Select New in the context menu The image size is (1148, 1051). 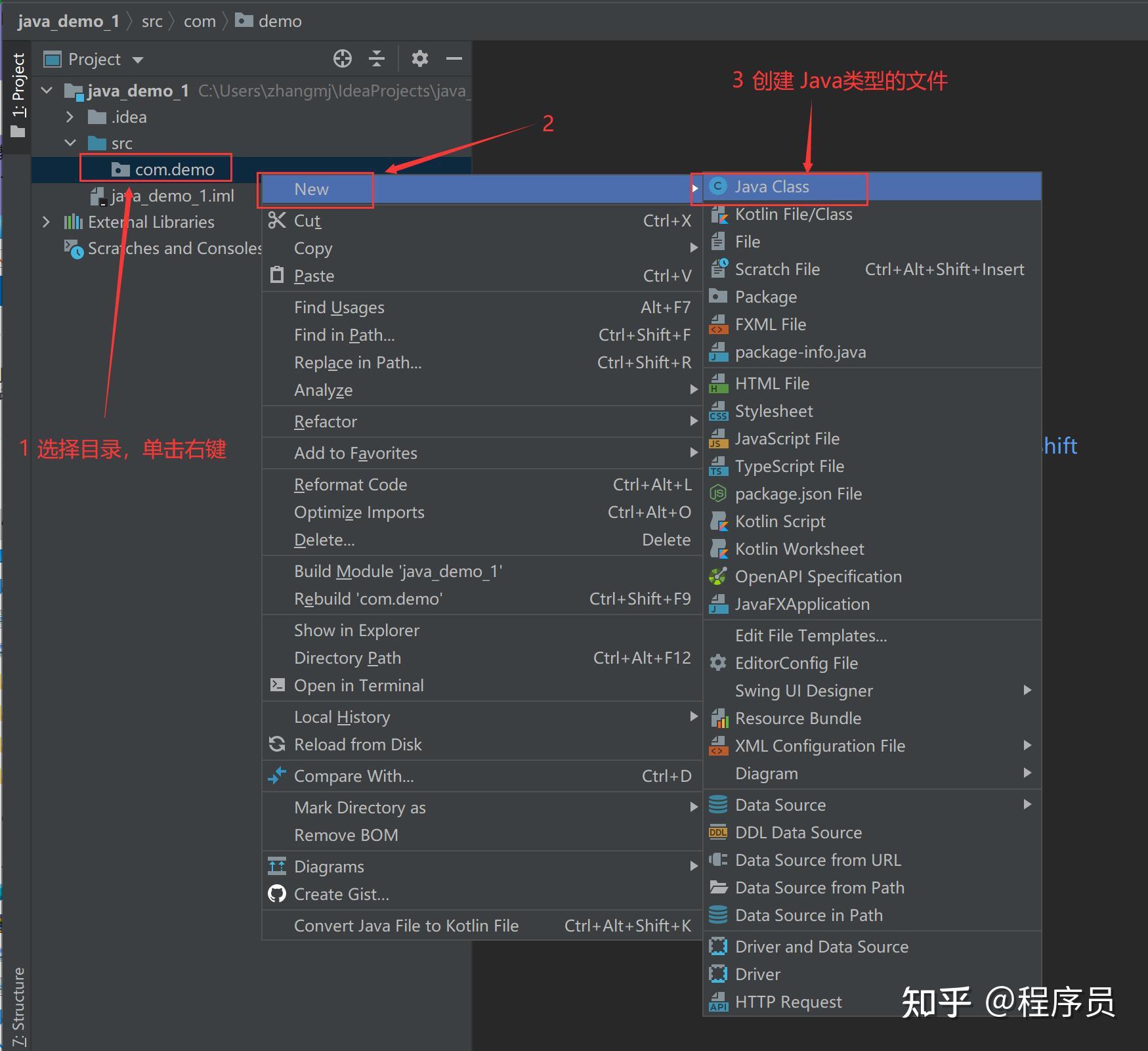click(x=482, y=189)
